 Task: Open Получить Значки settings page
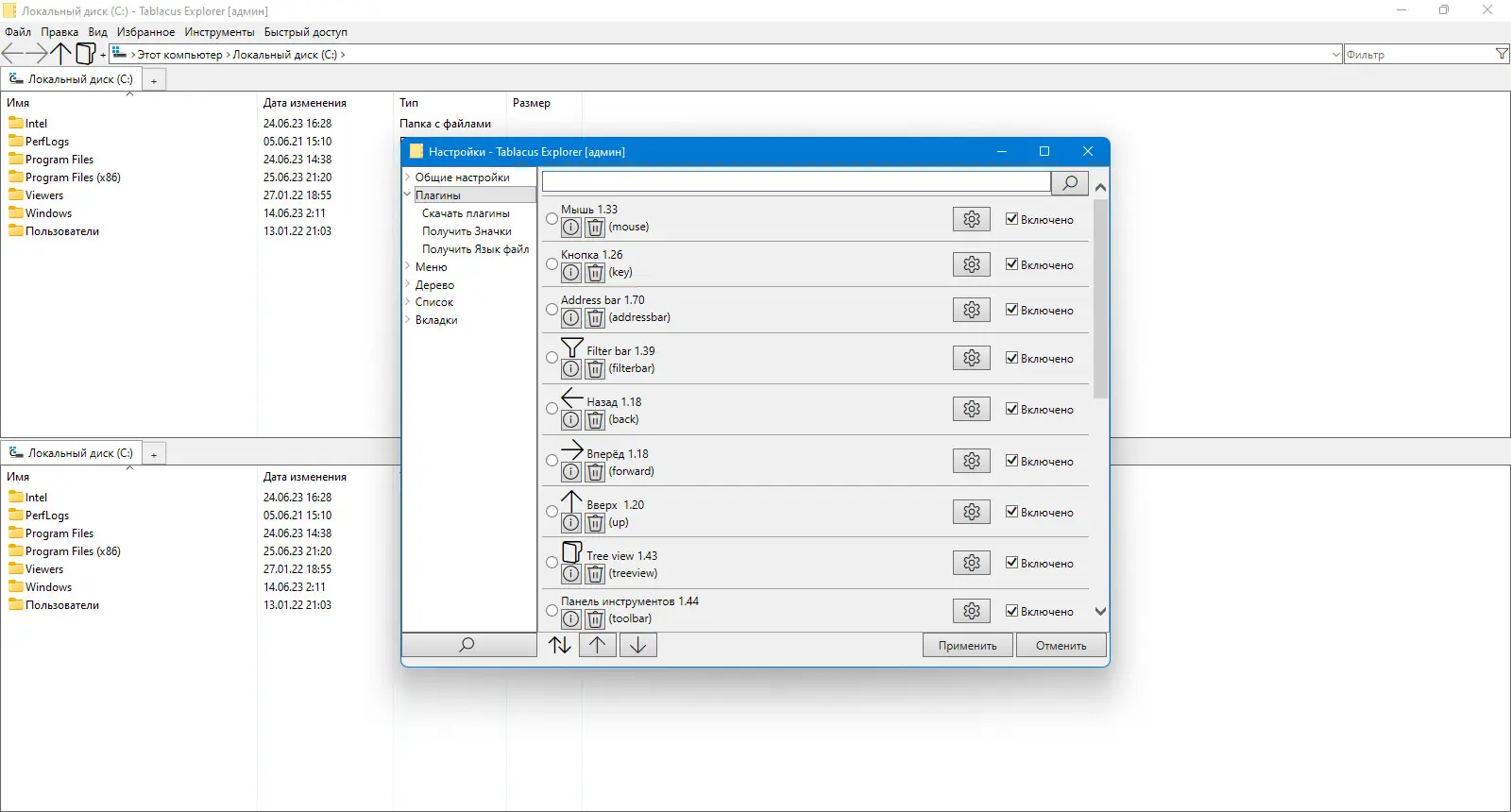[x=467, y=231]
